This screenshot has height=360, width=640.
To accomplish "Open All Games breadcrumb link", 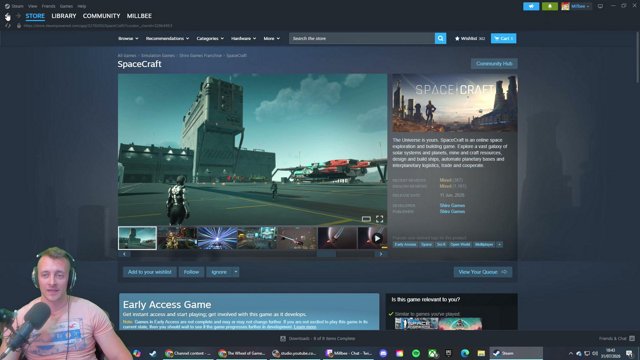I will click(127, 56).
